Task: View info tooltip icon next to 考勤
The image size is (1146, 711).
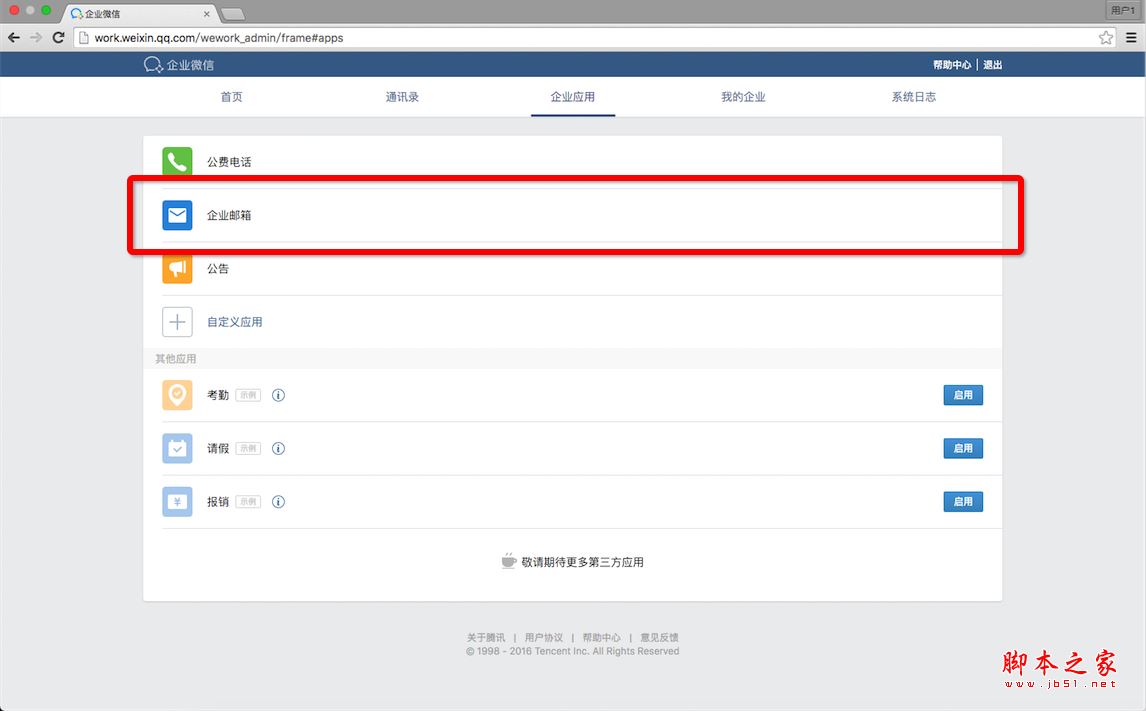Action: (278, 394)
